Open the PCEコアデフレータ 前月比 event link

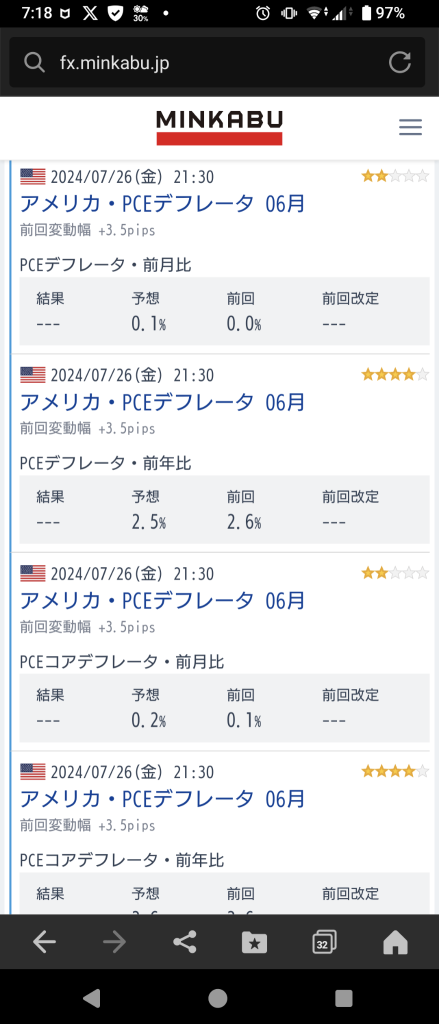click(163, 600)
